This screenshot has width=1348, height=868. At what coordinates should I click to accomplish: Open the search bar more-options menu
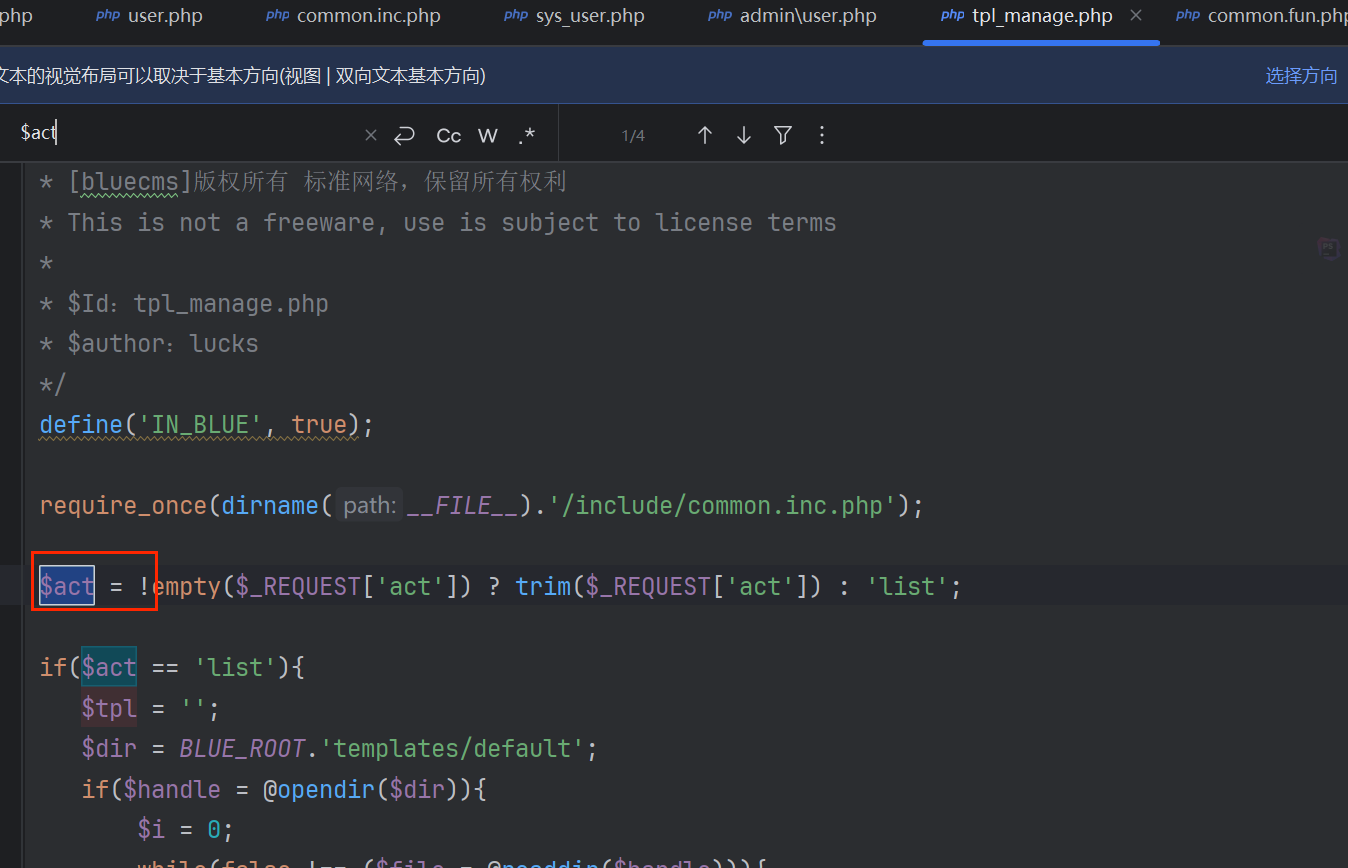click(822, 135)
